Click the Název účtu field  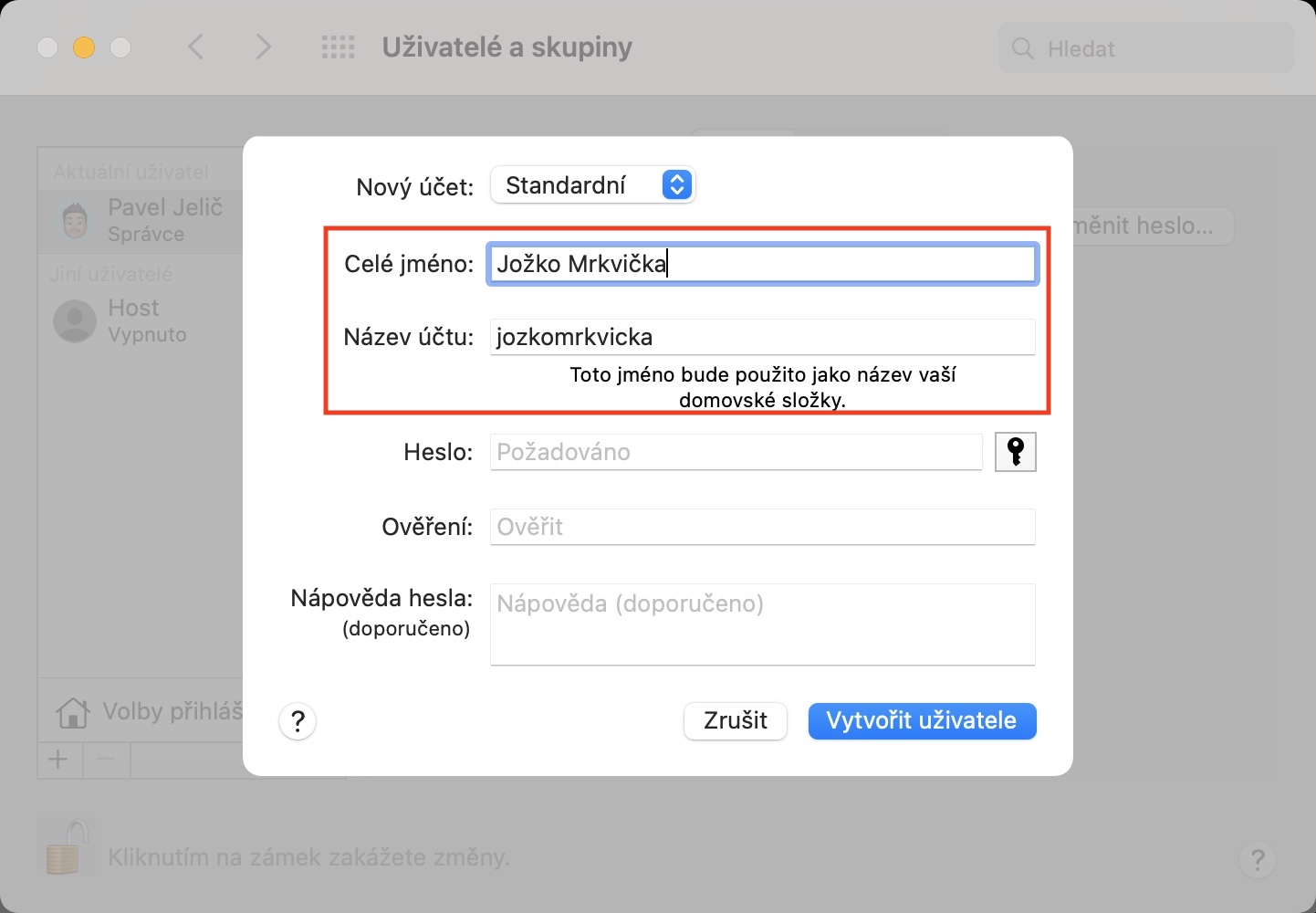[x=762, y=338]
